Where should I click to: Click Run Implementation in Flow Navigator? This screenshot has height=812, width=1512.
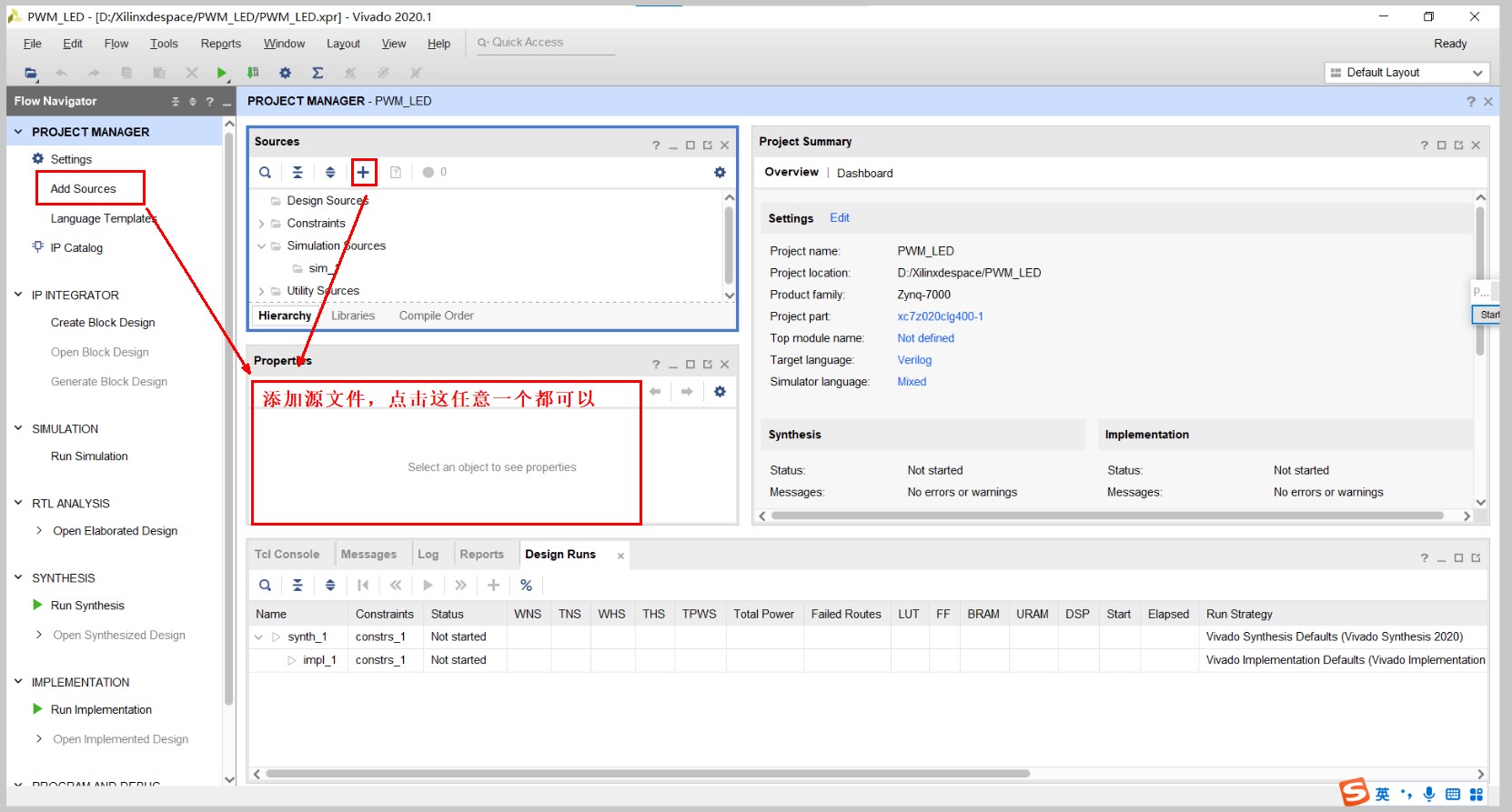(101, 709)
